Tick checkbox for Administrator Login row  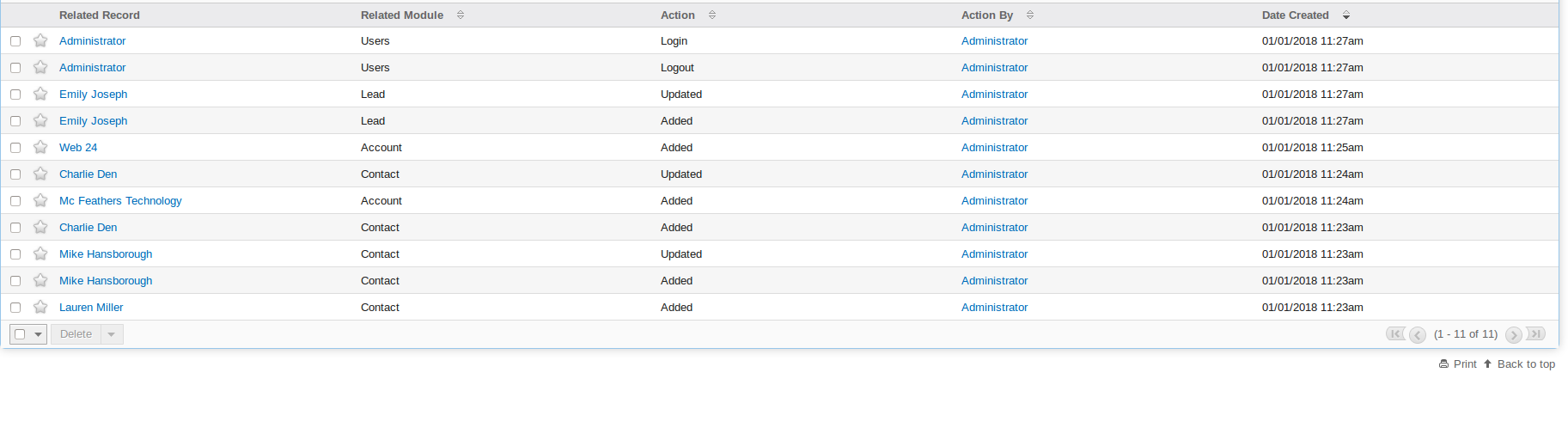pos(15,41)
